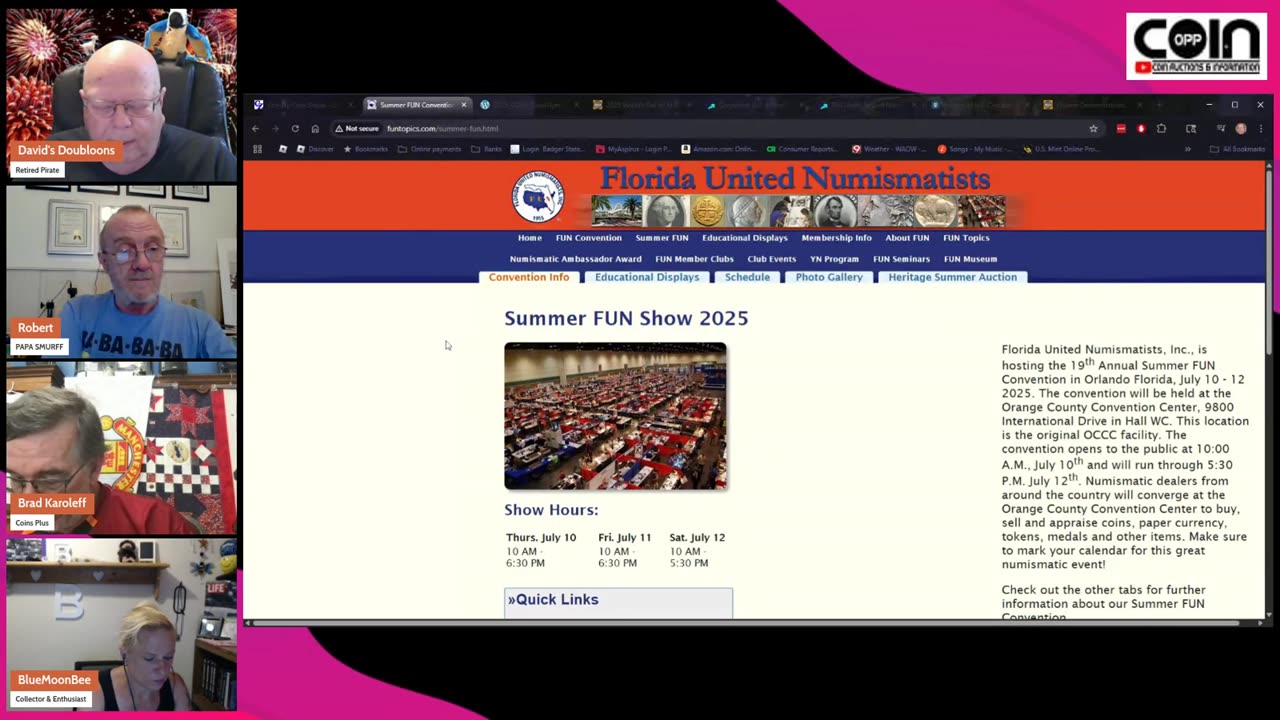Expand the Quick Links section
The image size is (1280, 720).
(x=618, y=600)
